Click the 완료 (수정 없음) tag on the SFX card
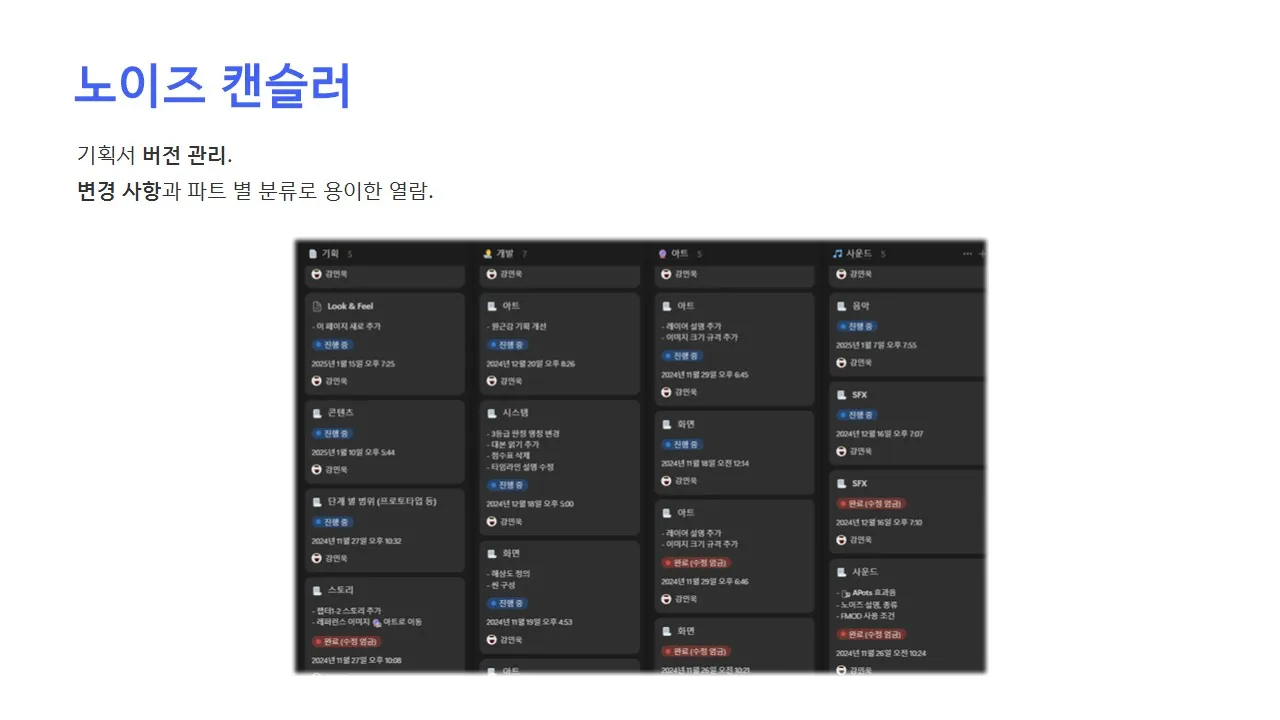The height and width of the screenshot is (720, 1280). (x=871, y=503)
